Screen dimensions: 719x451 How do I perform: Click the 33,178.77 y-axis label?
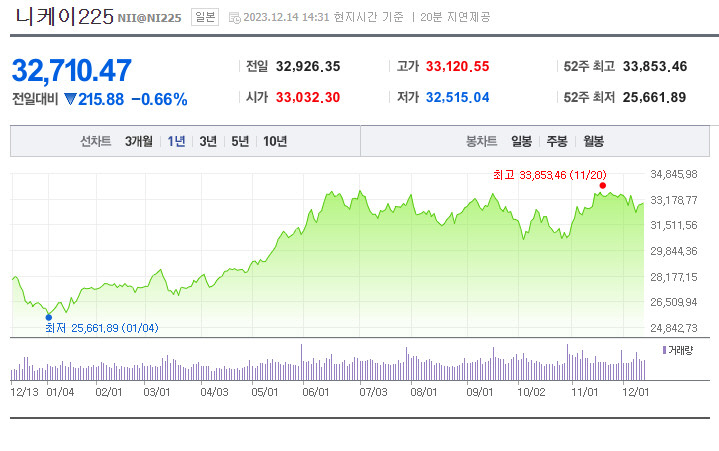[x=674, y=200]
